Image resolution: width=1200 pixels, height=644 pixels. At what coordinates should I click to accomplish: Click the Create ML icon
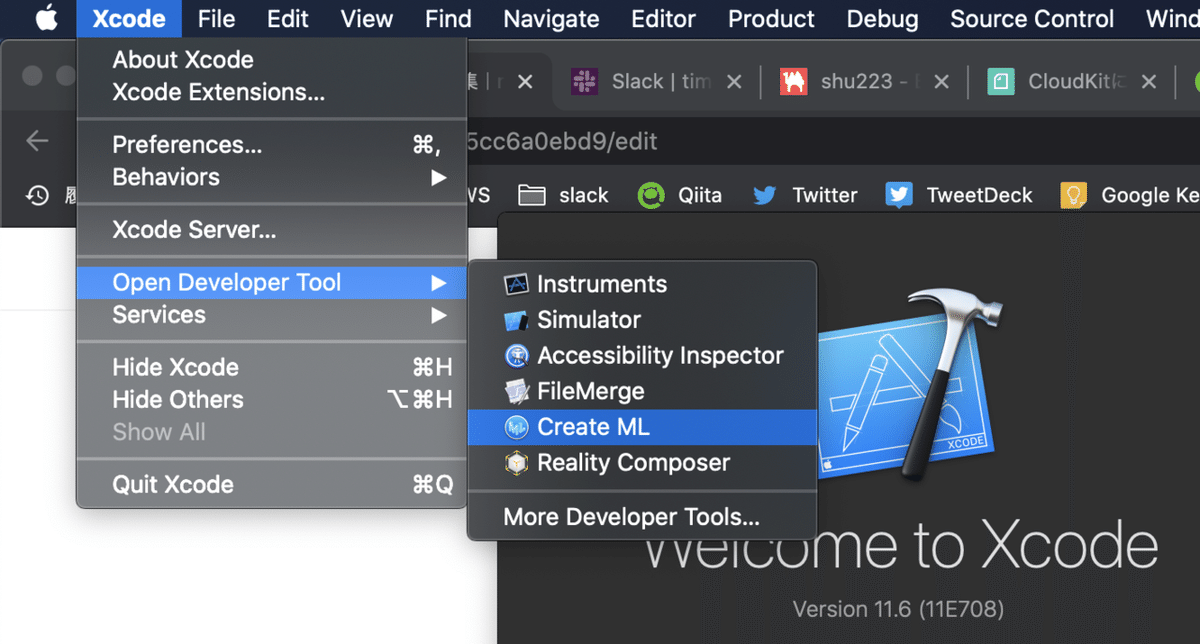coord(516,428)
